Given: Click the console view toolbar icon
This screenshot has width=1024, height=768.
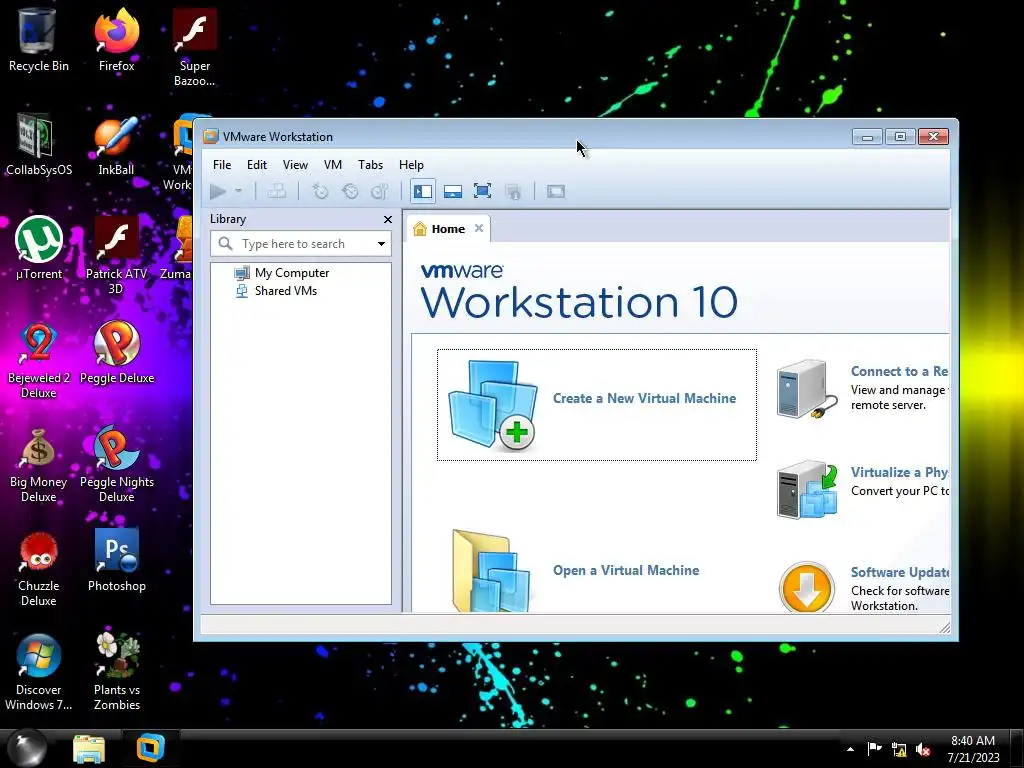Looking at the screenshot, I should point(556,191).
